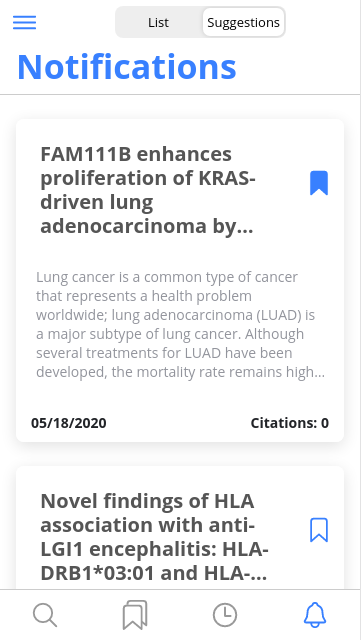Viewport: 361px width, 640px height.
Task: Open Novel findings of HLA article
Action: 154,537
